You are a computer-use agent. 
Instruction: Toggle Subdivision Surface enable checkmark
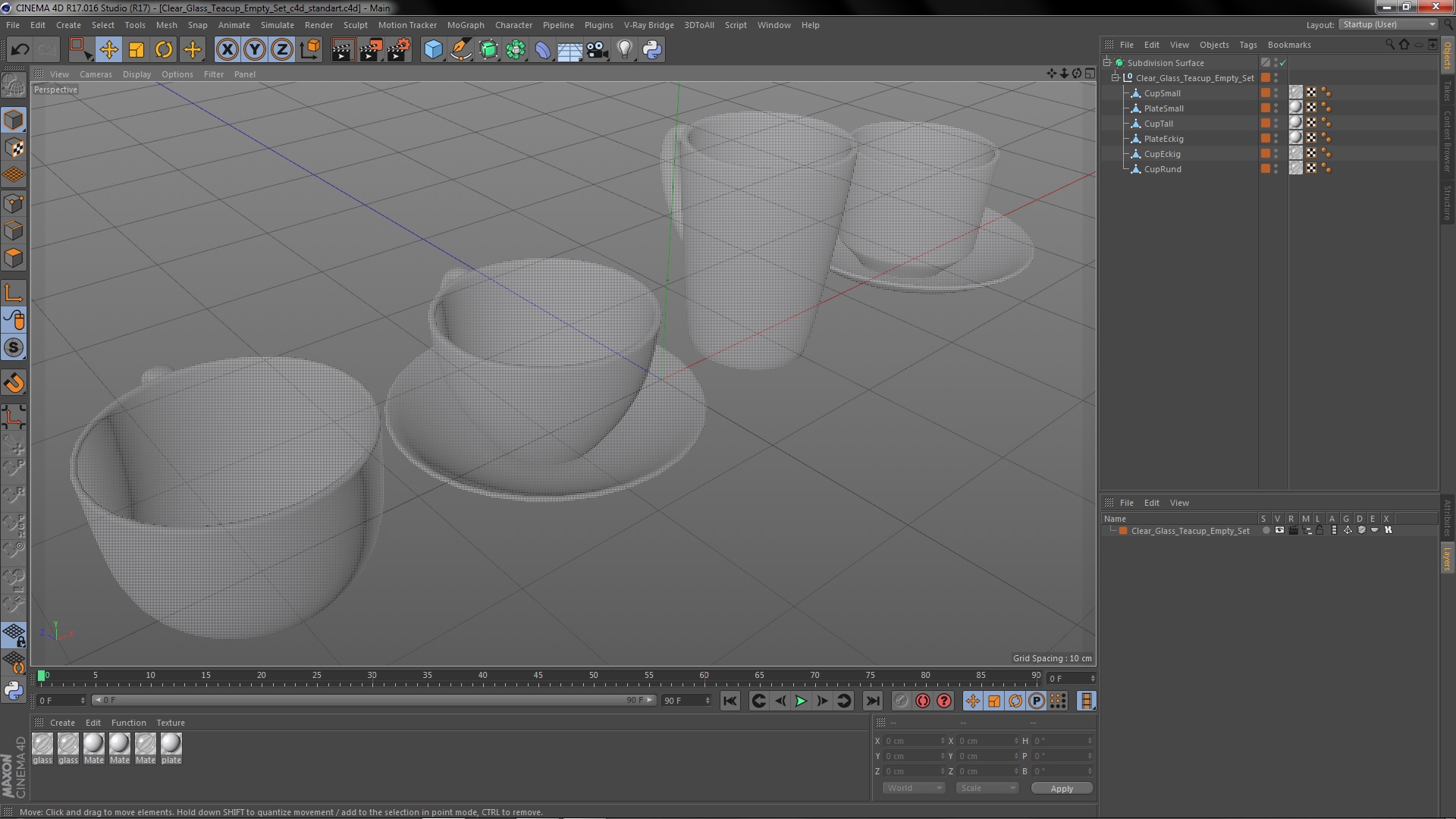click(1282, 63)
